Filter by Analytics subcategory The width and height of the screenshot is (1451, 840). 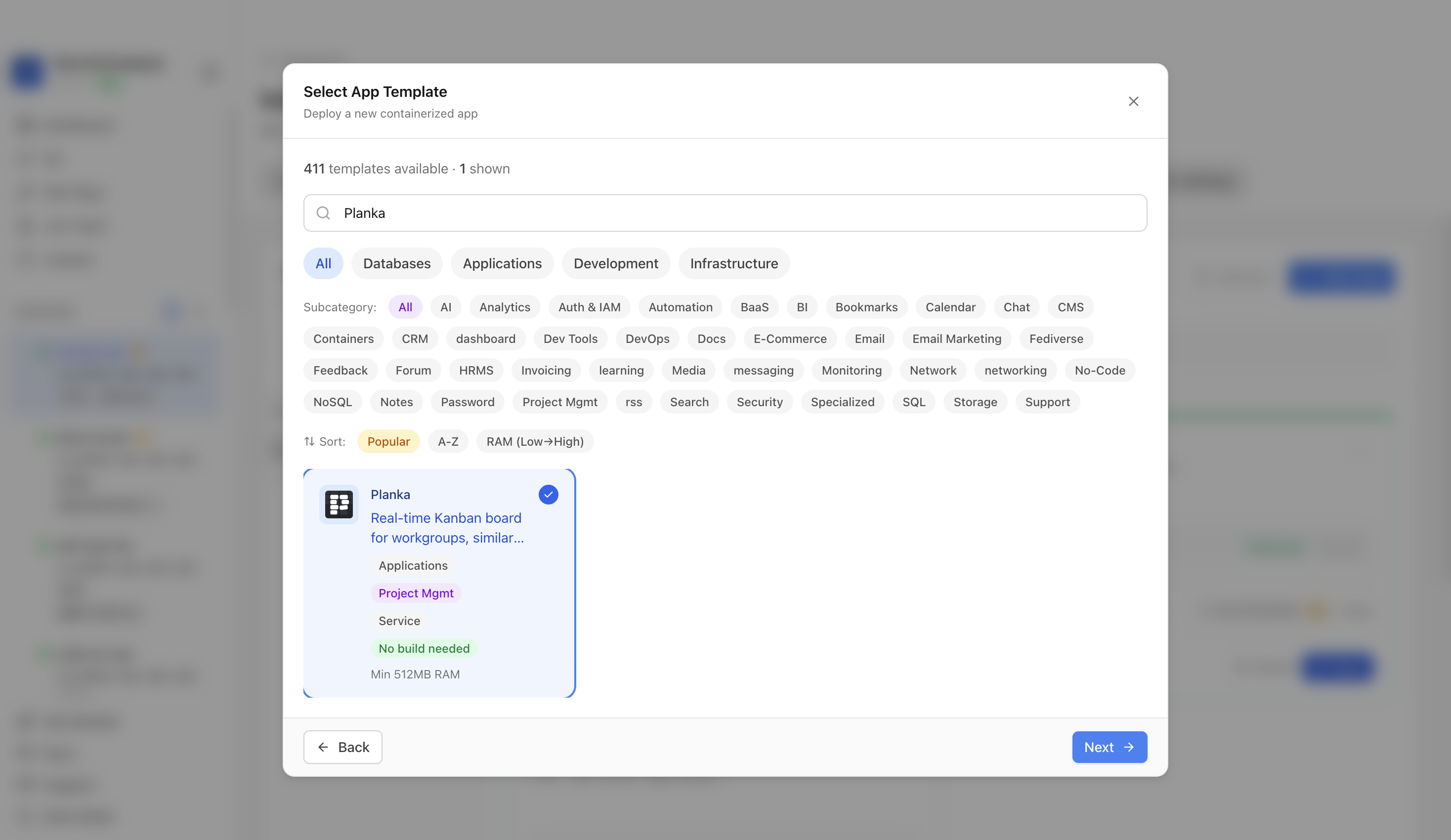505,307
